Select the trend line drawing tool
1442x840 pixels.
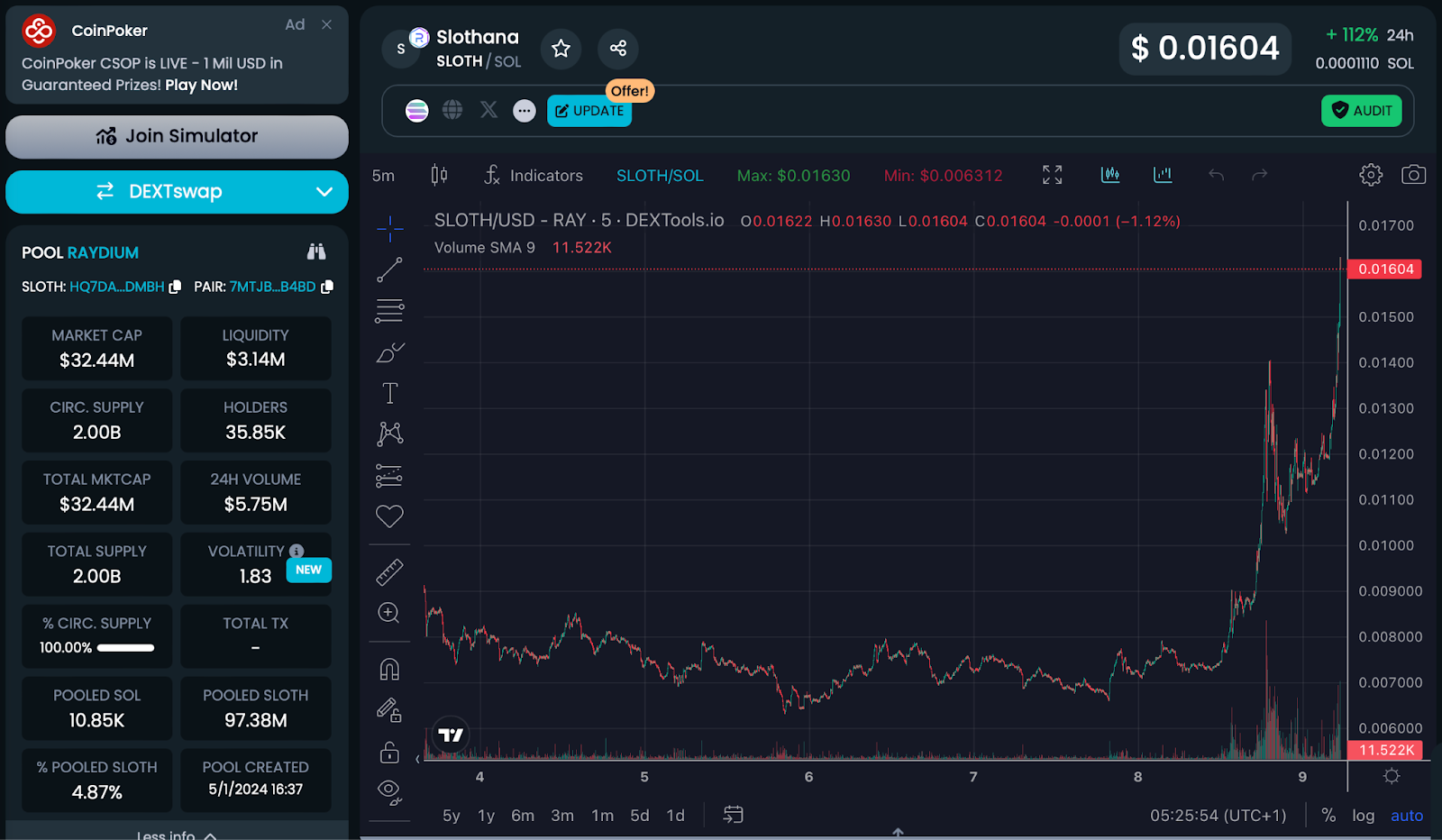389,269
